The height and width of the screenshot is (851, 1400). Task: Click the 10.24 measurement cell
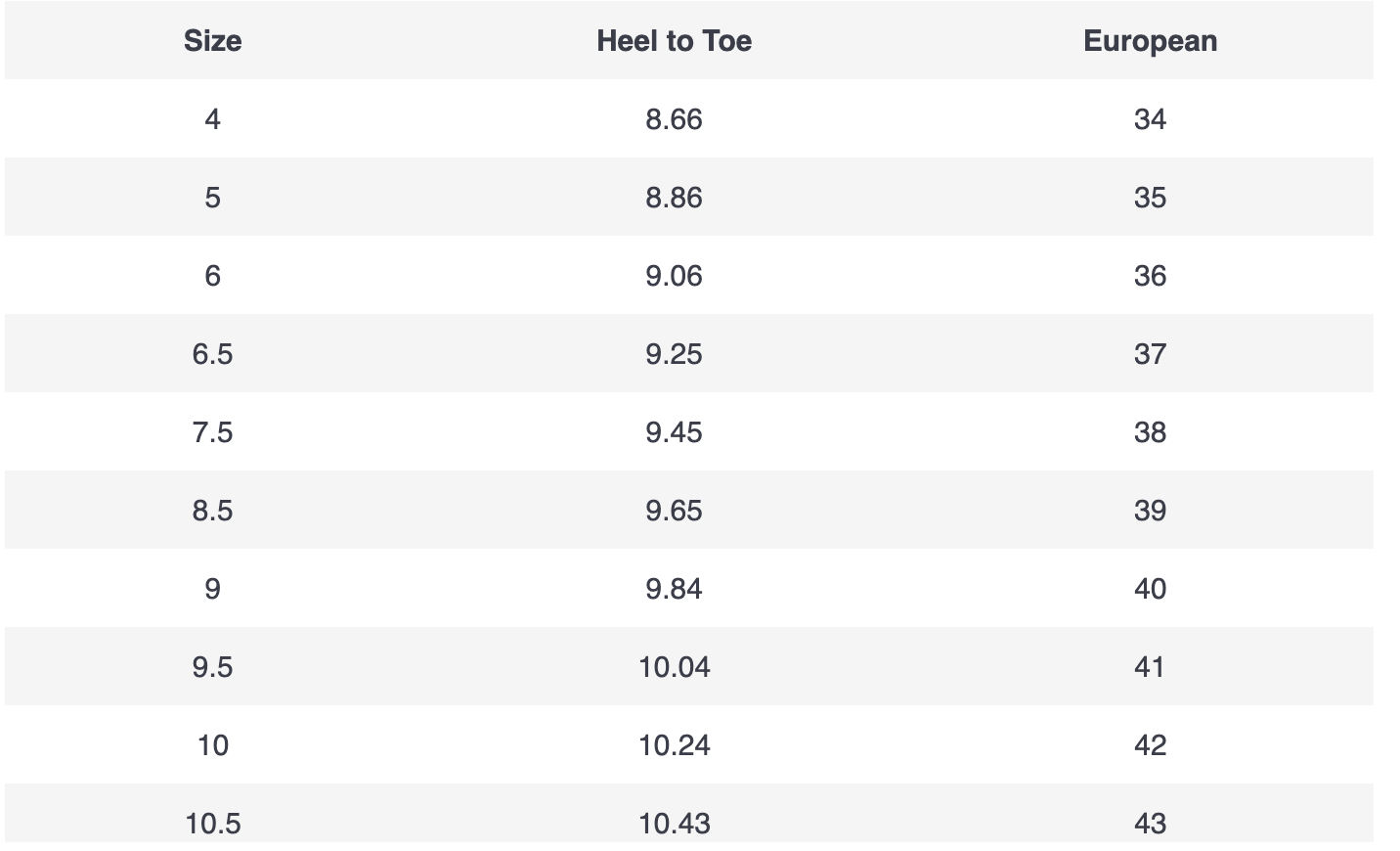click(x=674, y=745)
